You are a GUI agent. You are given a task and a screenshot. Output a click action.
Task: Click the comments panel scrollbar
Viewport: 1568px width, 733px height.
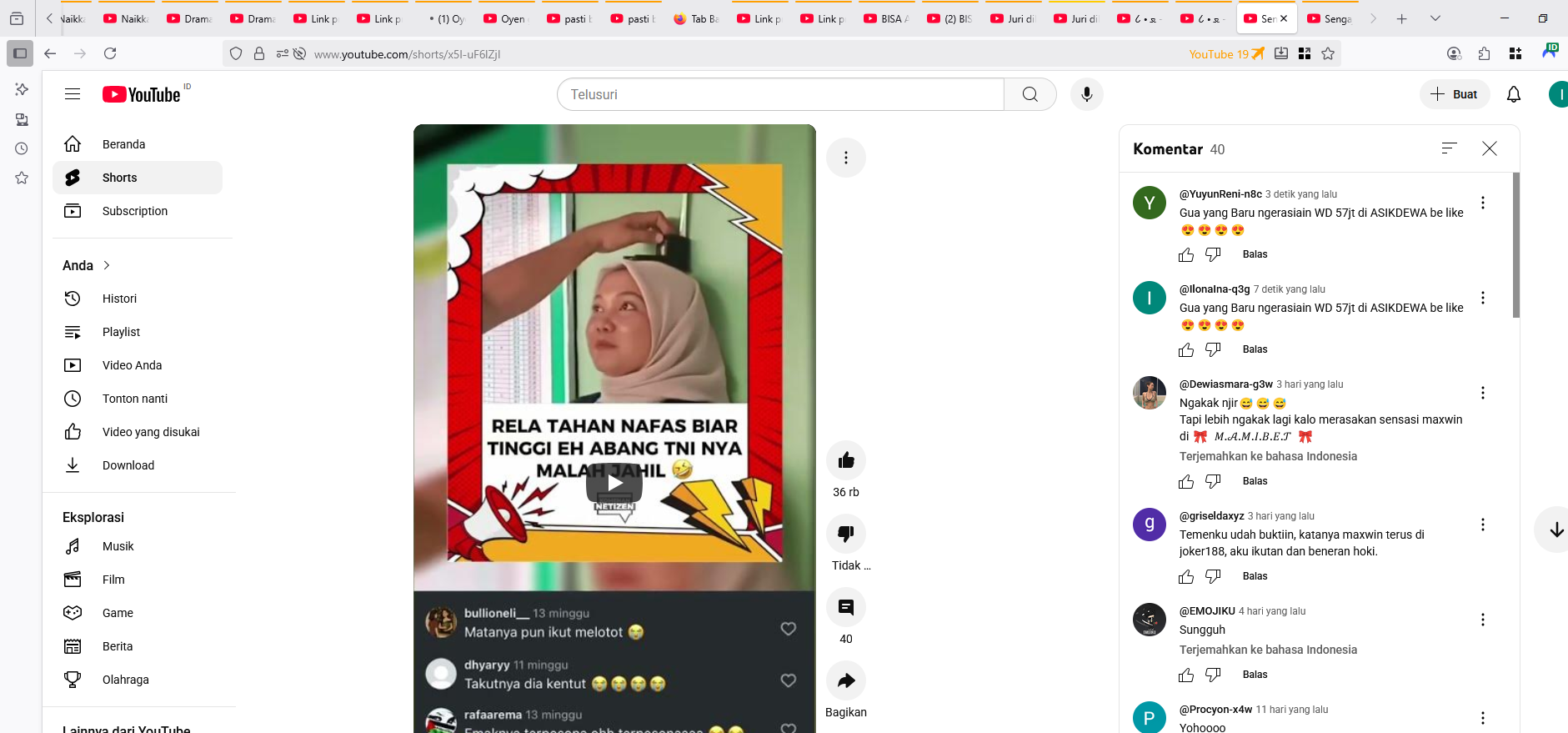pyautogui.click(x=1516, y=245)
